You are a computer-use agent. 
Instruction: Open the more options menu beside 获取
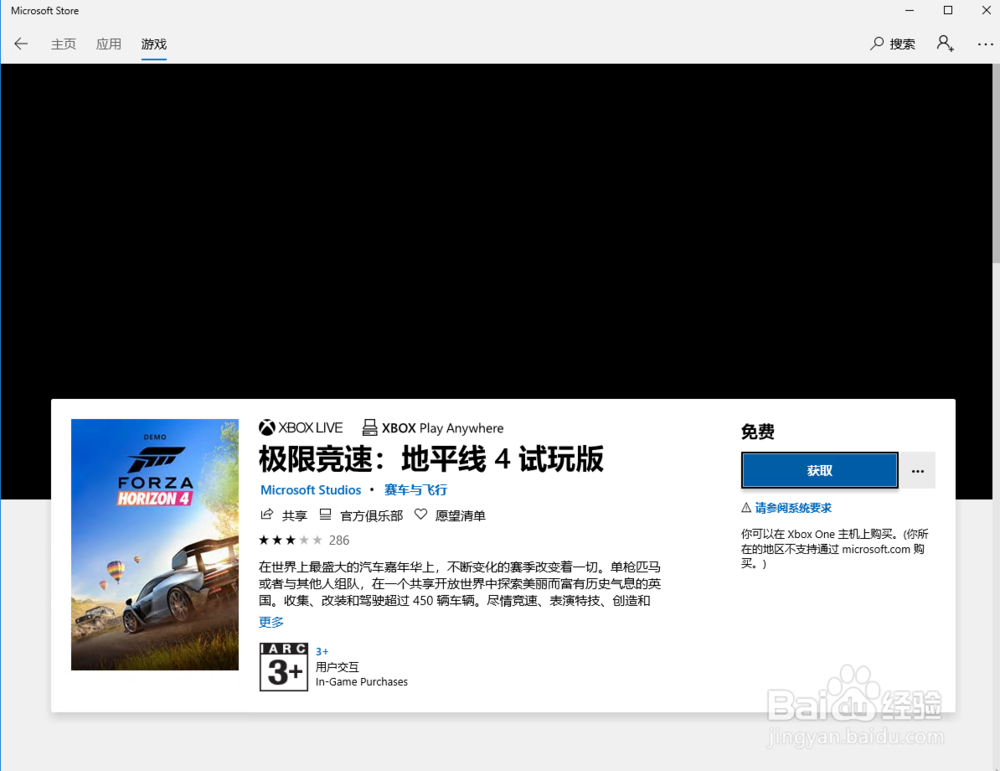[918, 470]
